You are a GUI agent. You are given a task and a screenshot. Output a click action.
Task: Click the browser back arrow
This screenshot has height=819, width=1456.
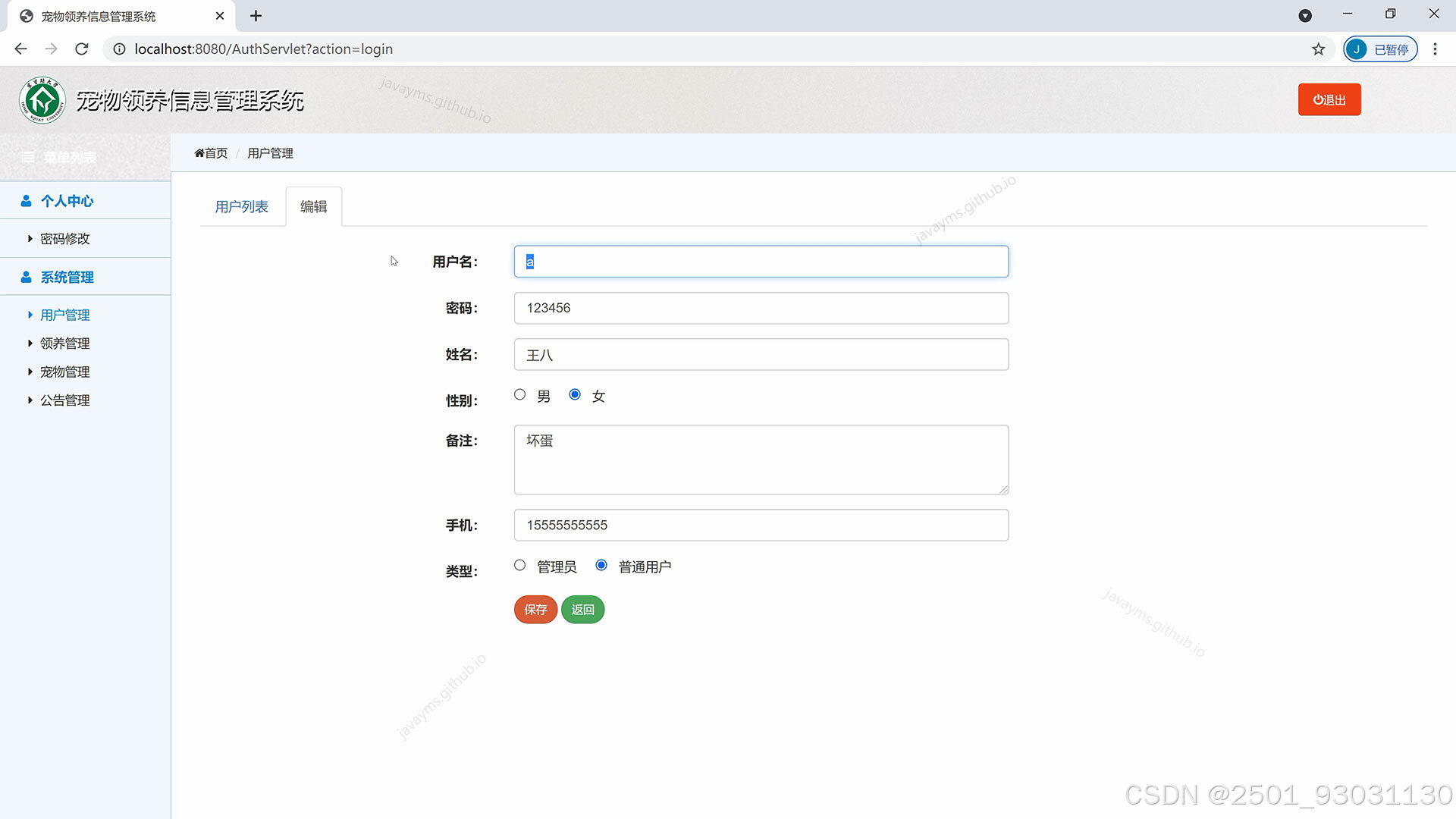[x=20, y=49]
